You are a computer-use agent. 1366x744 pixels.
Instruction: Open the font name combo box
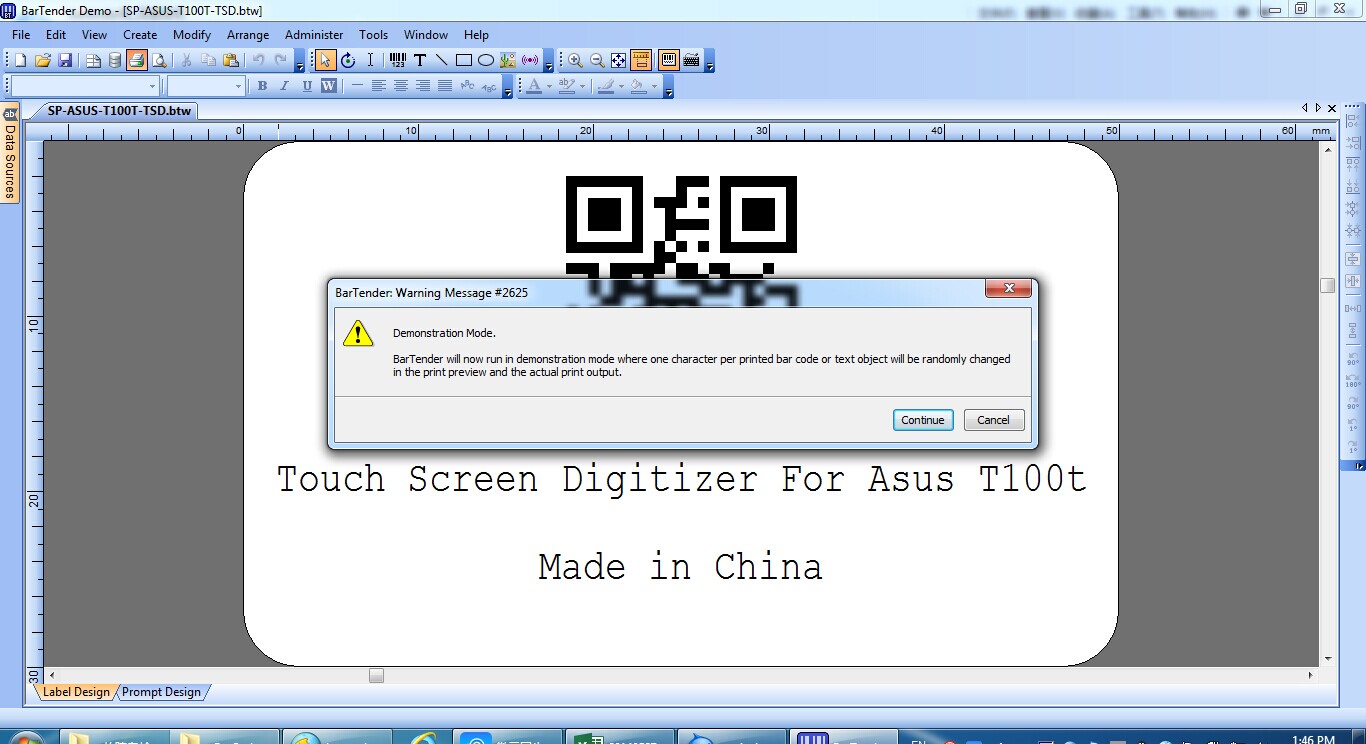pyautogui.click(x=84, y=87)
